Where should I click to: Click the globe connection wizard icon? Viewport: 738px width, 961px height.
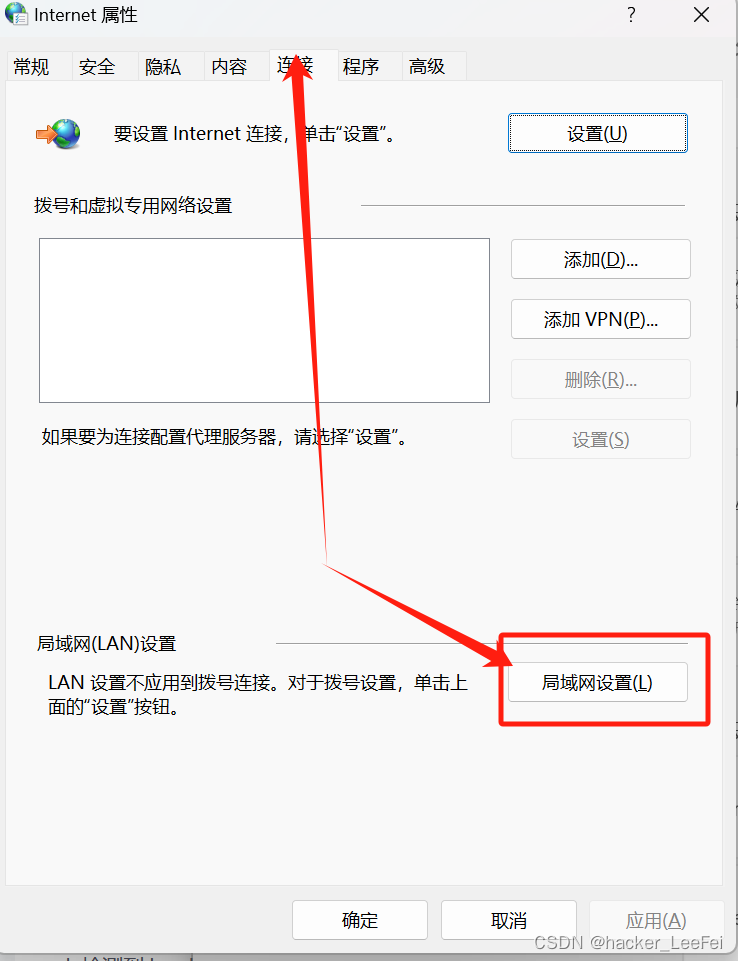[58, 134]
